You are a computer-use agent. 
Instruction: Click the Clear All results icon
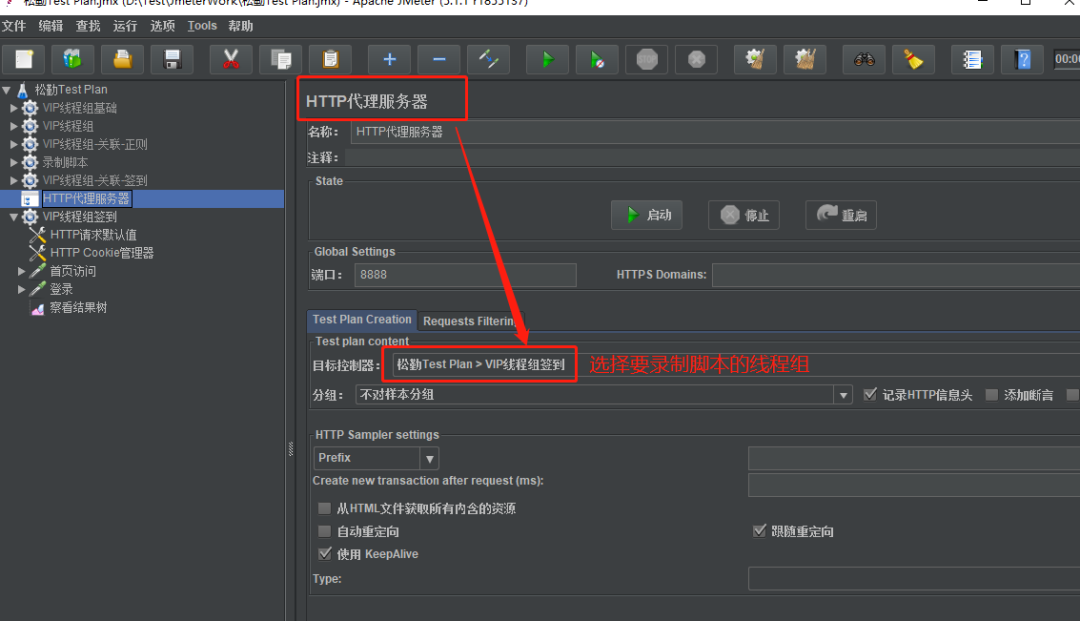(x=805, y=59)
